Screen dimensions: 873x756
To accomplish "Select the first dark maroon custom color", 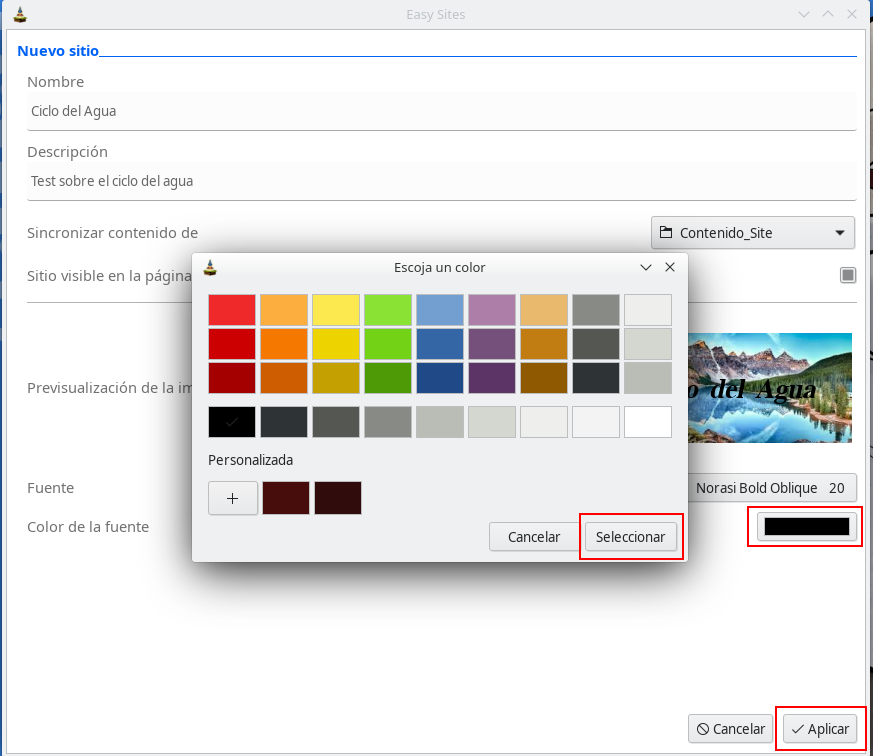I will (x=286, y=498).
